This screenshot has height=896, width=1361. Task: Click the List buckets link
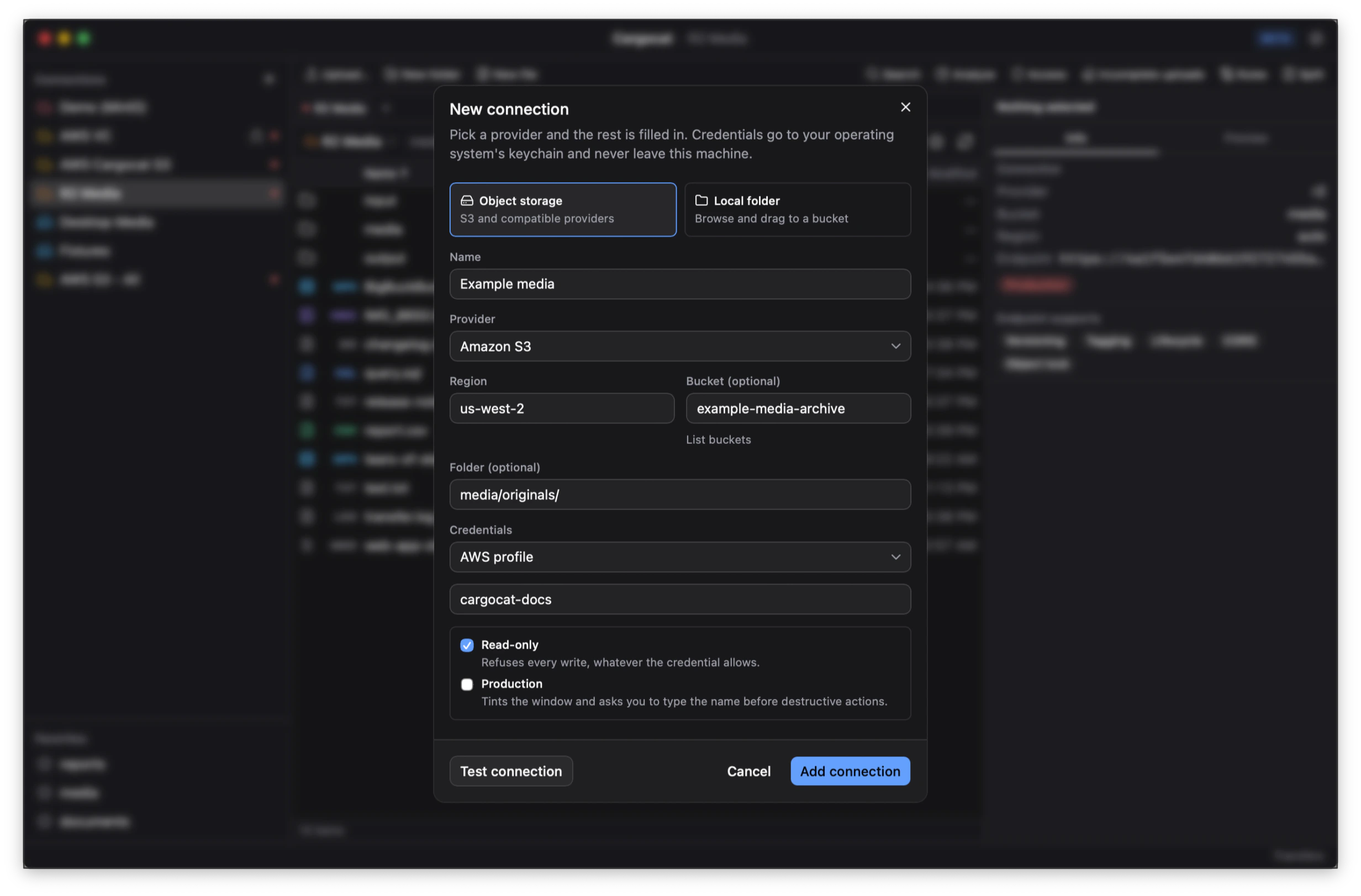pos(718,440)
